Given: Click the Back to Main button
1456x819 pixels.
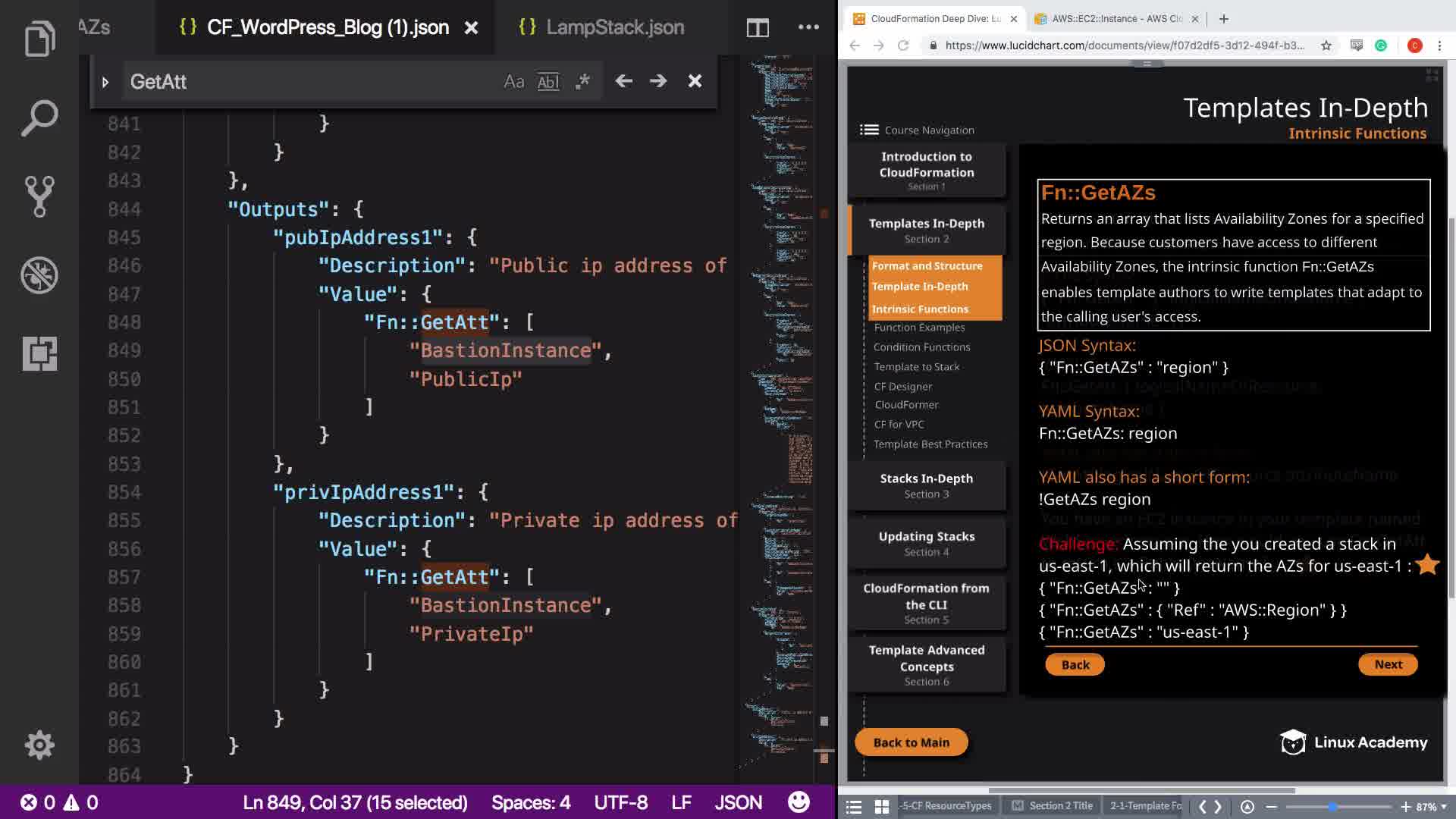Looking at the screenshot, I should click(911, 742).
